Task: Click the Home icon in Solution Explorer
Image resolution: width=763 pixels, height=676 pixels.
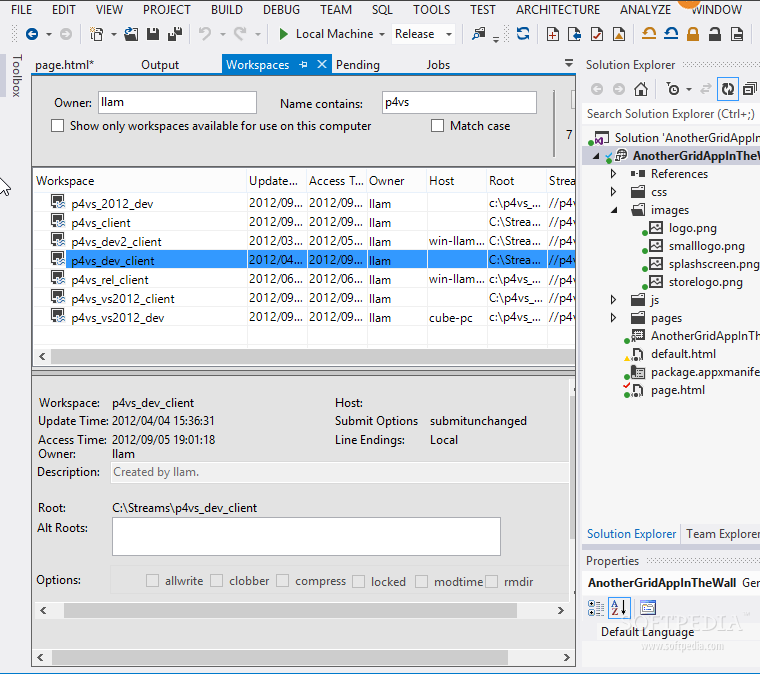Action: click(x=641, y=89)
